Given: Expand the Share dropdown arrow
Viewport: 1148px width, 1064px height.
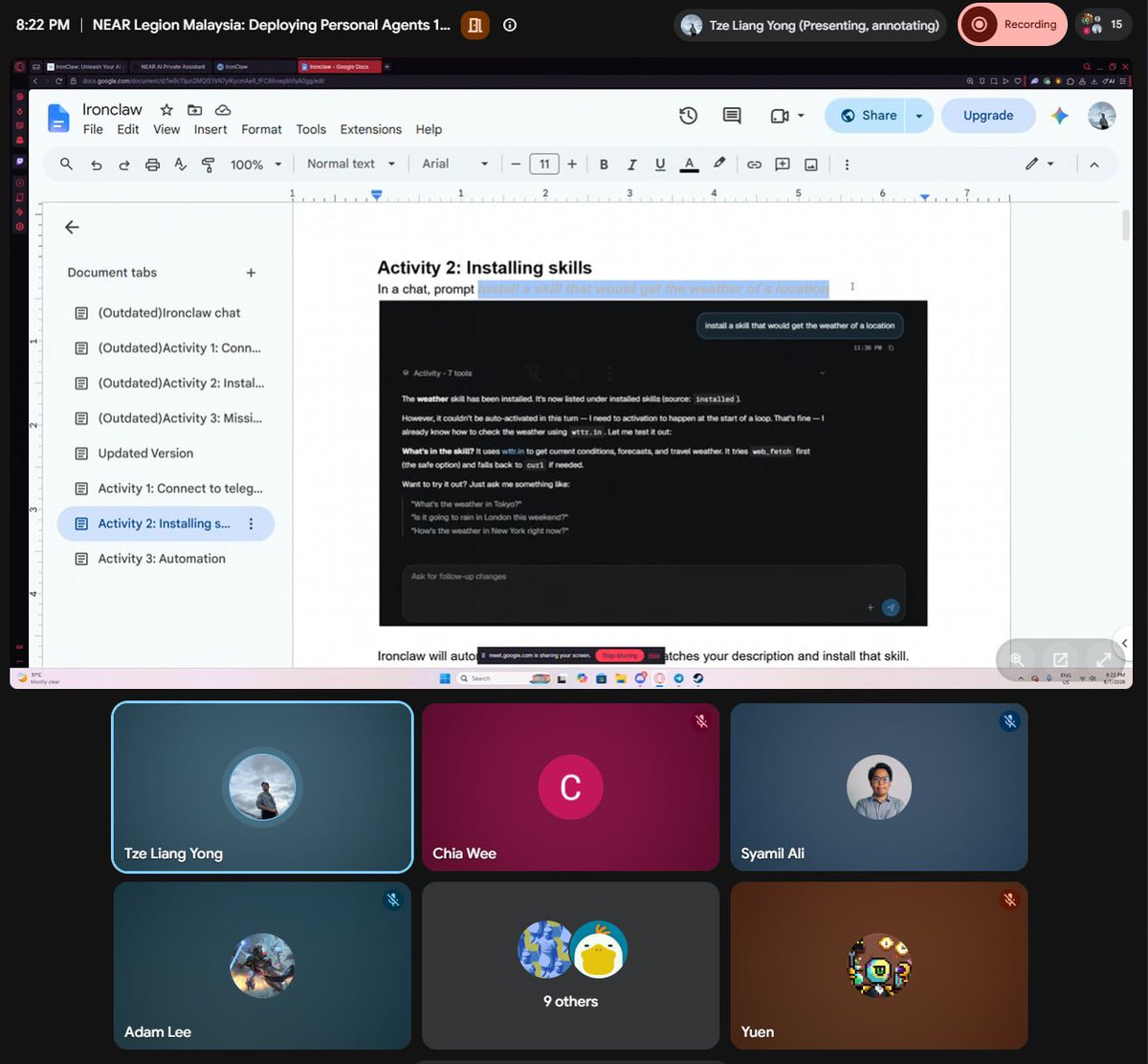Looking at the screenshot, I should (918, 116).
